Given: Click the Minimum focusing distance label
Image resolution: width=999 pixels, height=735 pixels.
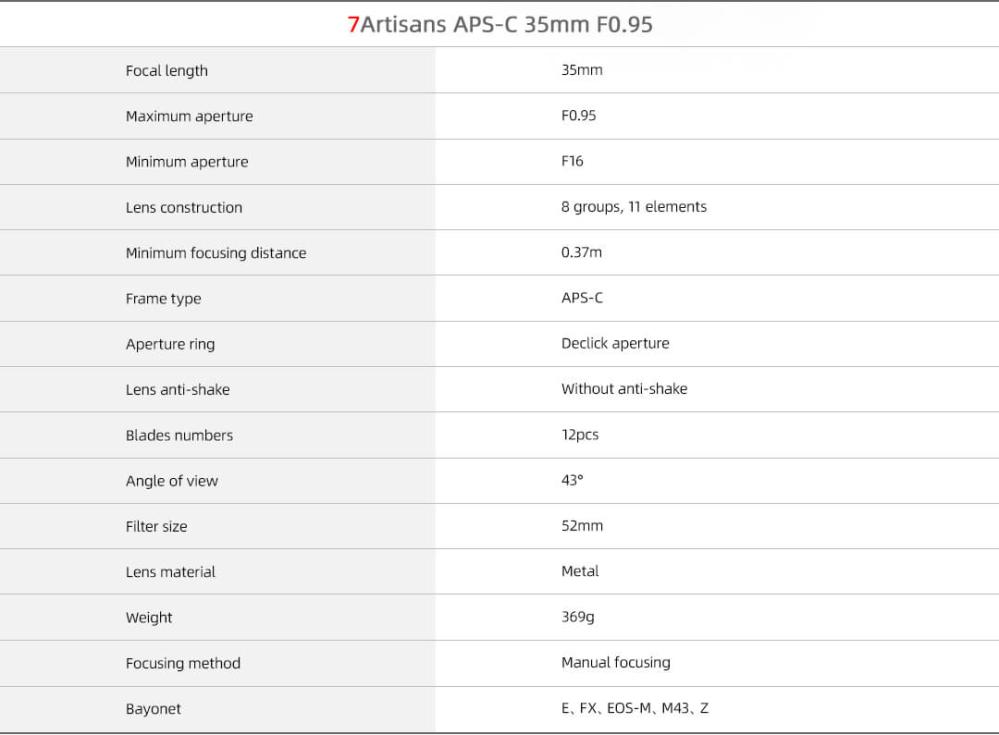Looking at the screenshot, I should [216, 253].
